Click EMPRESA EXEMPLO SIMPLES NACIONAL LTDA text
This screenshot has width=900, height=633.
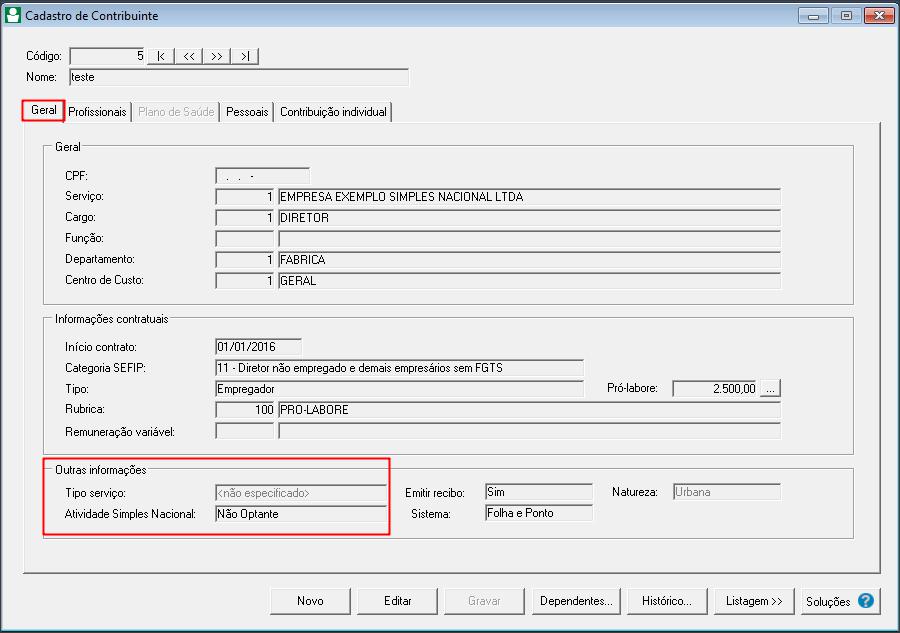click(401, 197)
